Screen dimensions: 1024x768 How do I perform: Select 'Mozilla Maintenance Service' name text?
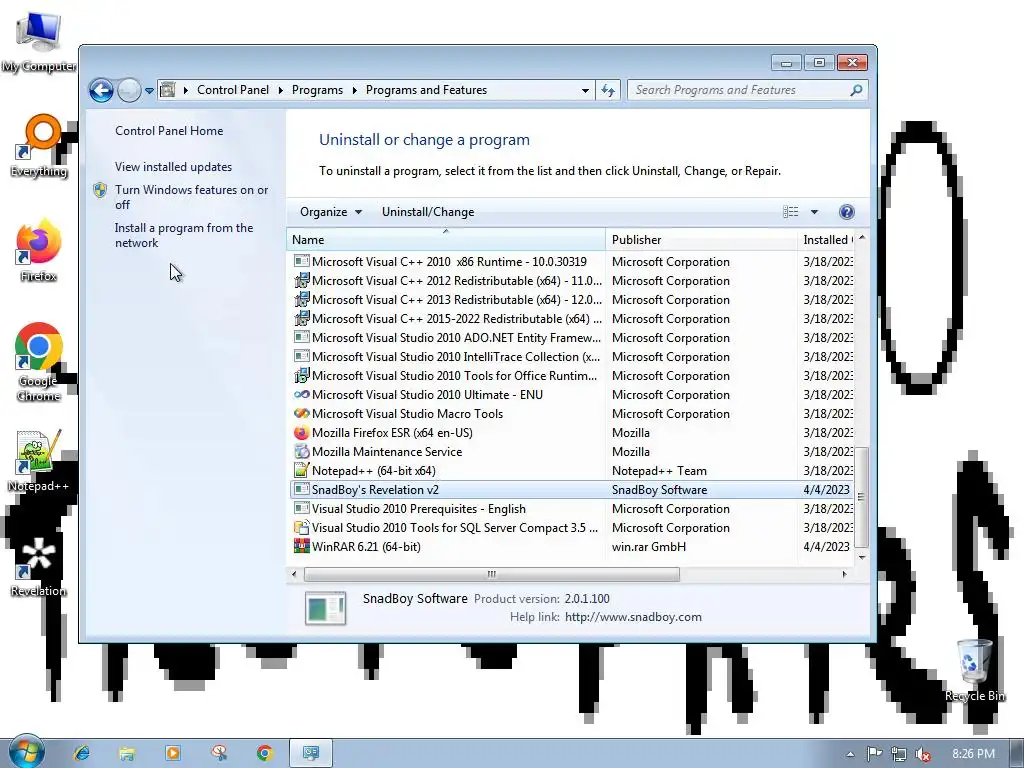[387, 451]
